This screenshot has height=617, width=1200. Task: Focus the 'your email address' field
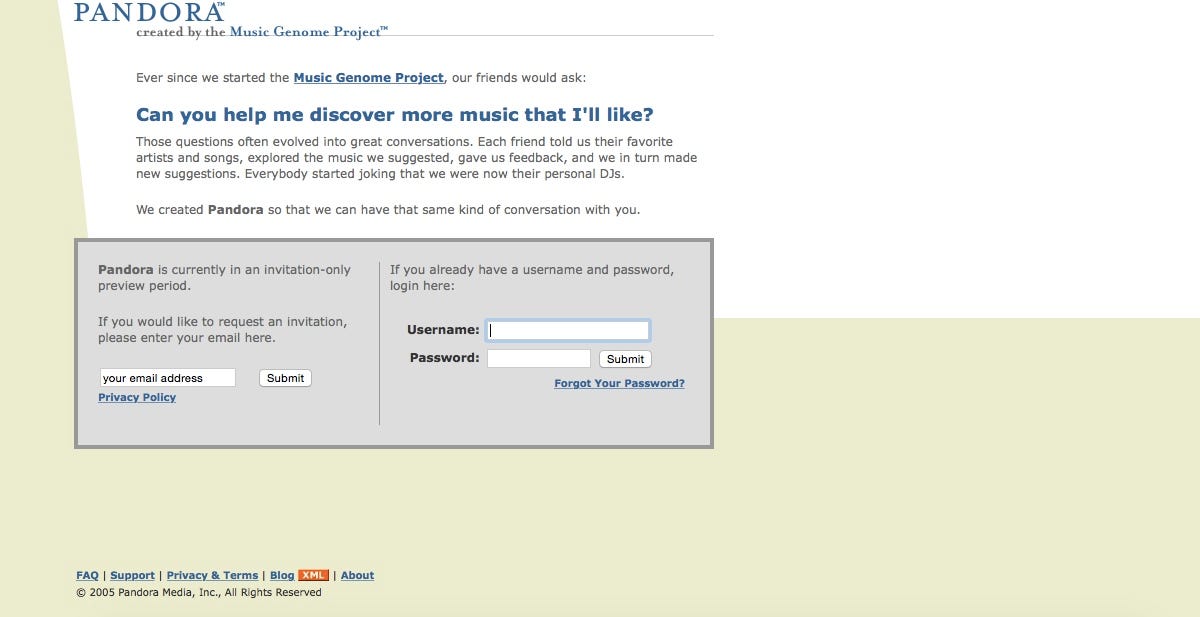[x=167, y=378]
